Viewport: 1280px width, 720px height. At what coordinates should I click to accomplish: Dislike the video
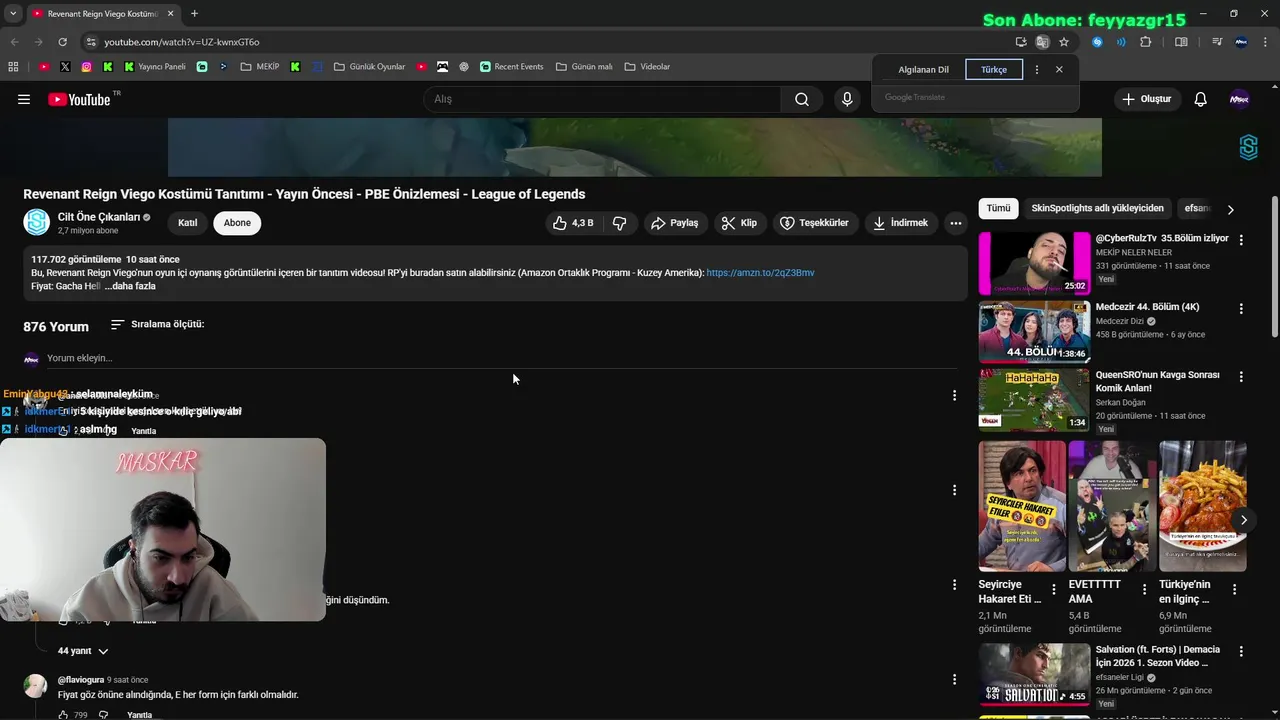pyautogui.click(x=619, y=223)
